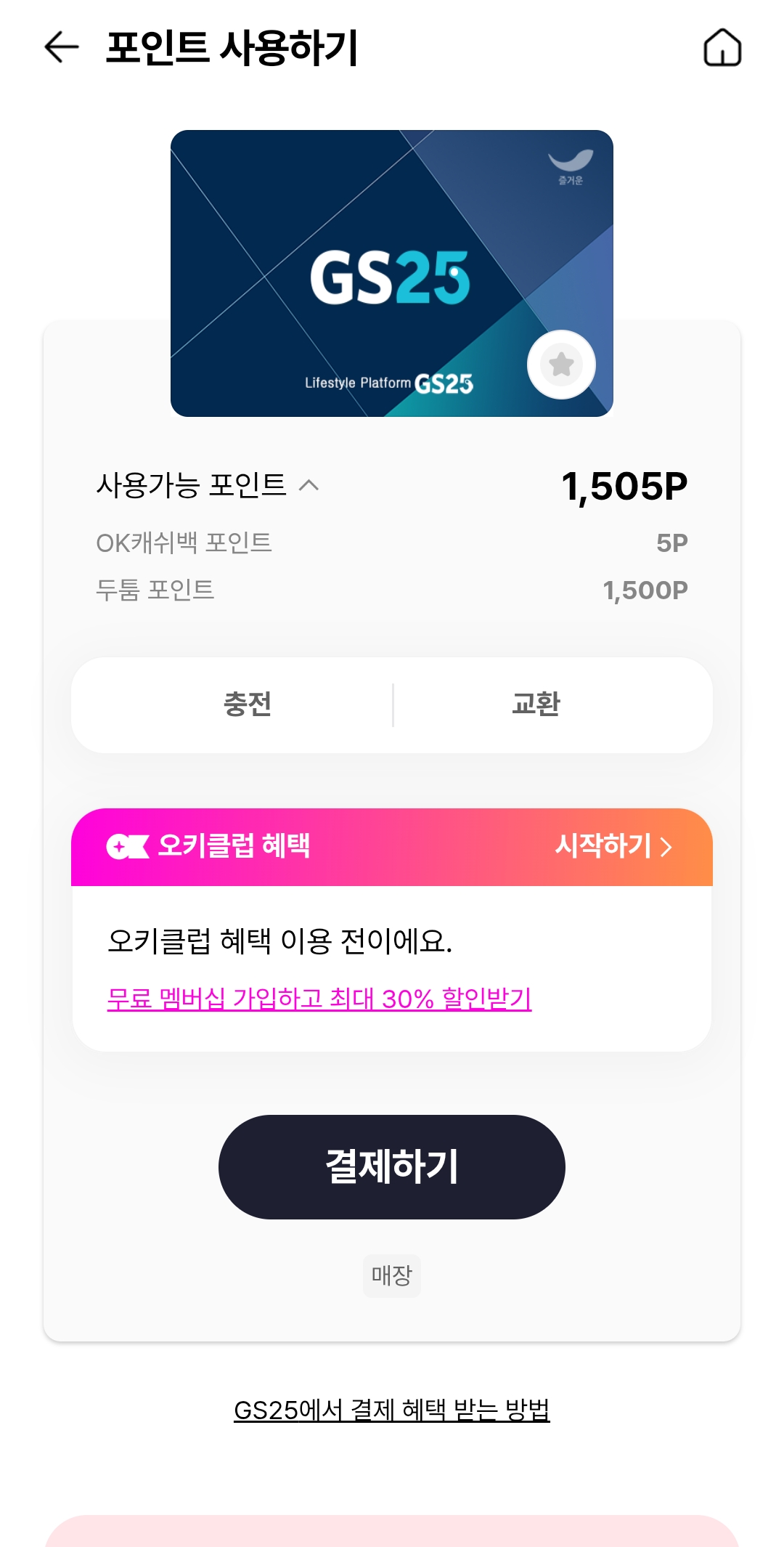This screenshot has height=1547, width=784.
Task: Go to home via house icon
Action: click(x=722, y=48)
